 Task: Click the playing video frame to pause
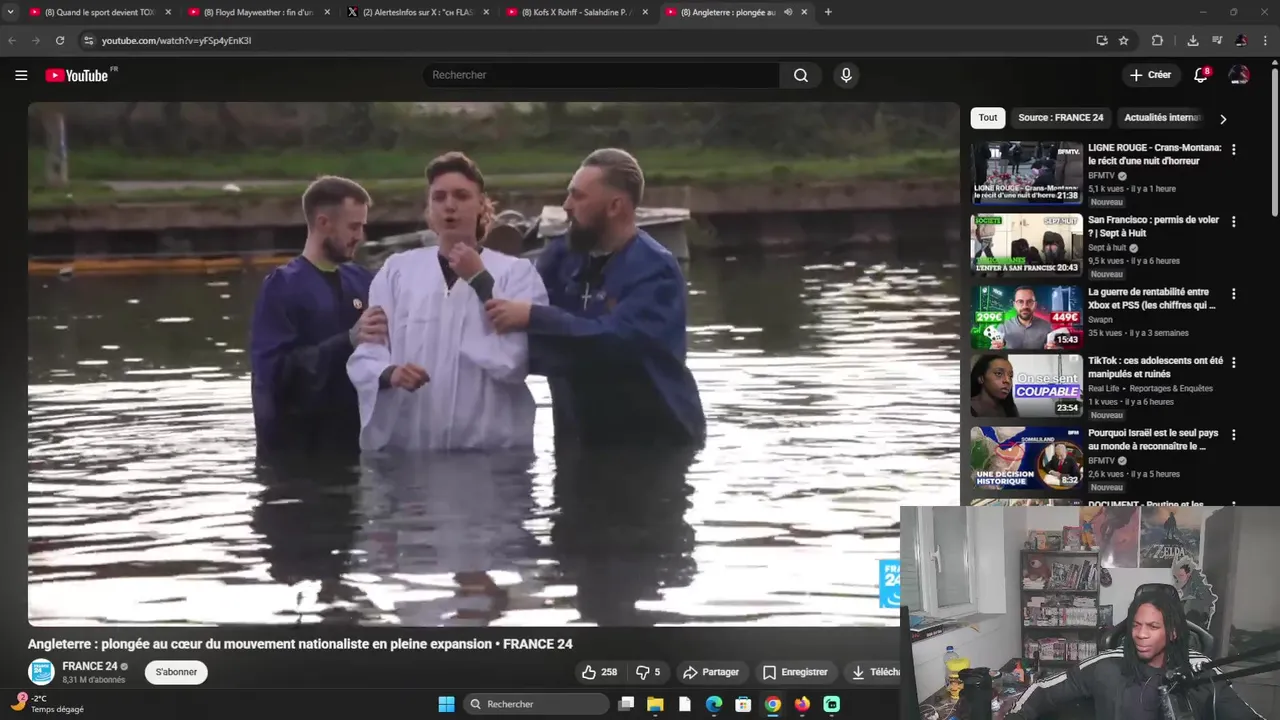[493, 364]
